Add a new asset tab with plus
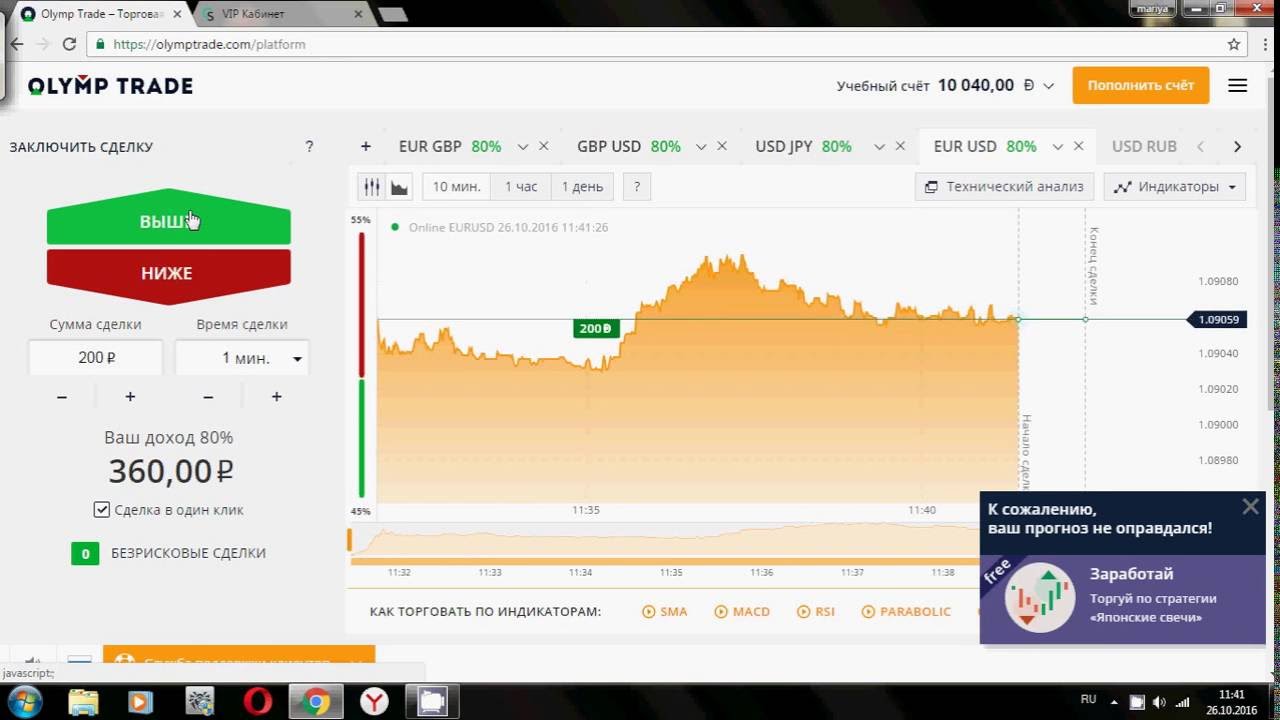The height and width of the screenshot is (720, 1280). pyautogui.click(x=365, y=146)
